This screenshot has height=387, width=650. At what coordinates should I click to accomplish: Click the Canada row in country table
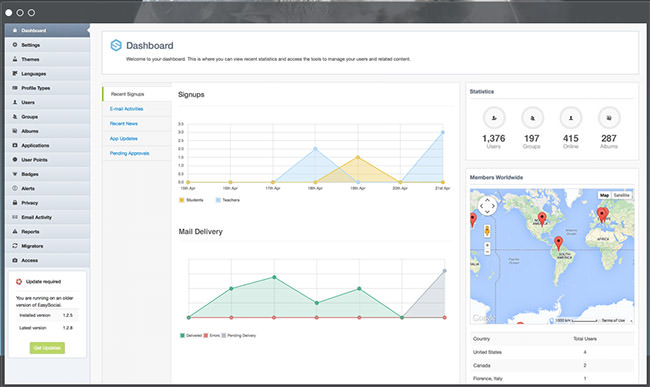pyautogui.click(x=552, y=365)
